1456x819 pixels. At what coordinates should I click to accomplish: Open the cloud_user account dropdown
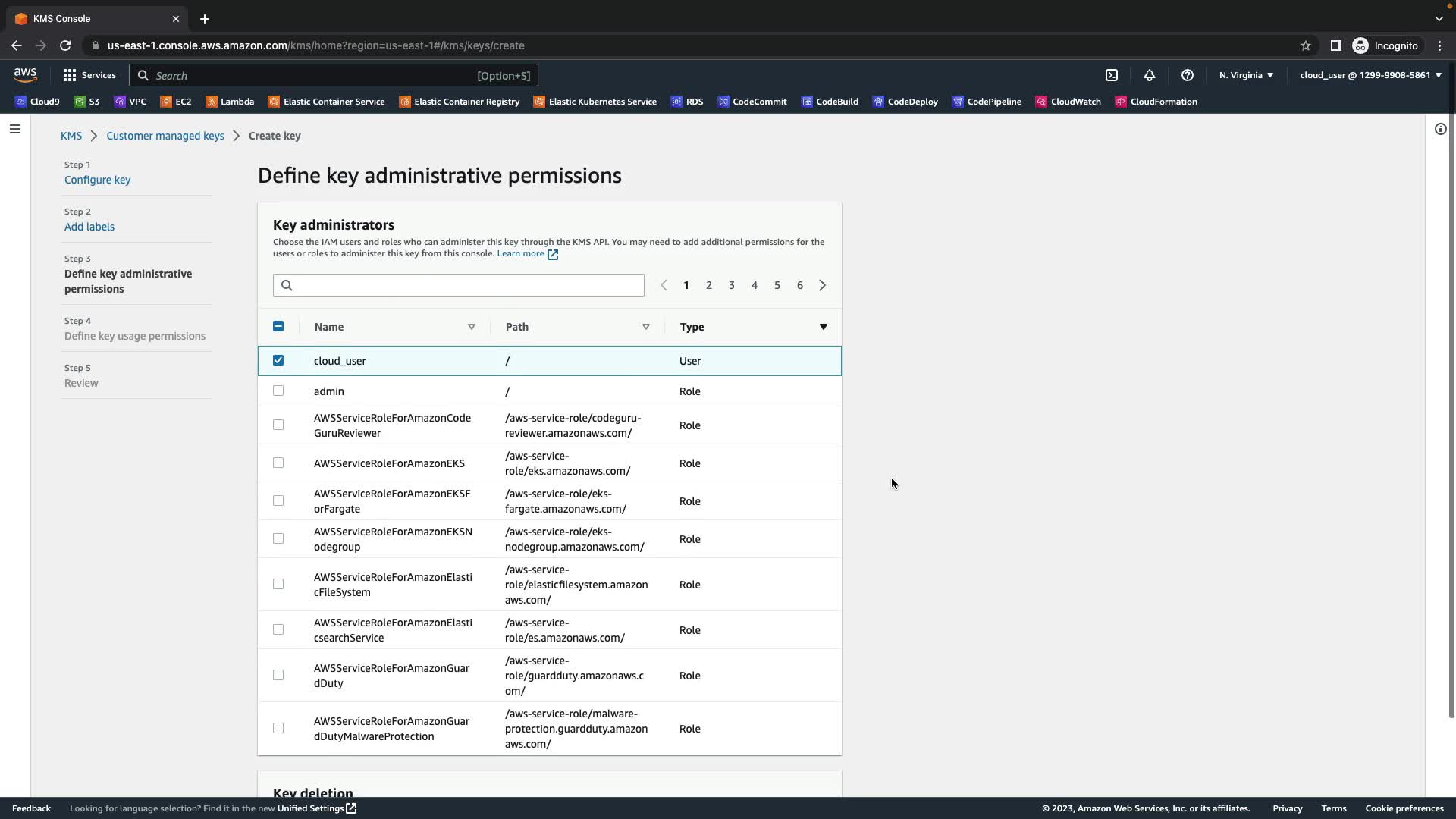coord(1370,75)
